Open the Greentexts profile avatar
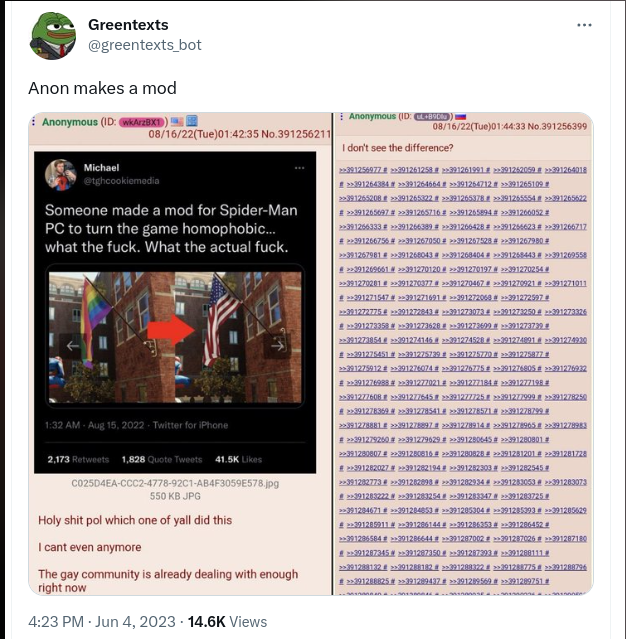The height and width of the screenshot is (639, 626). pyautogui.click(x=53, y=36)
